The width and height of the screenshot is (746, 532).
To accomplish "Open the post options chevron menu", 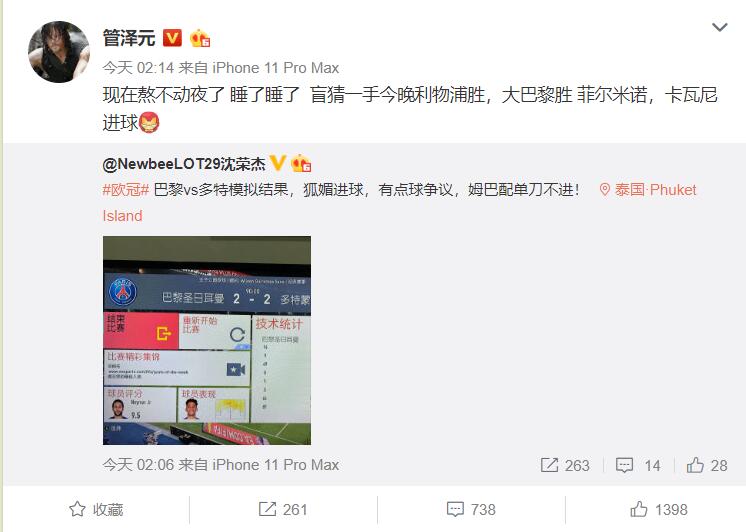I will click(x=719, y=27).
